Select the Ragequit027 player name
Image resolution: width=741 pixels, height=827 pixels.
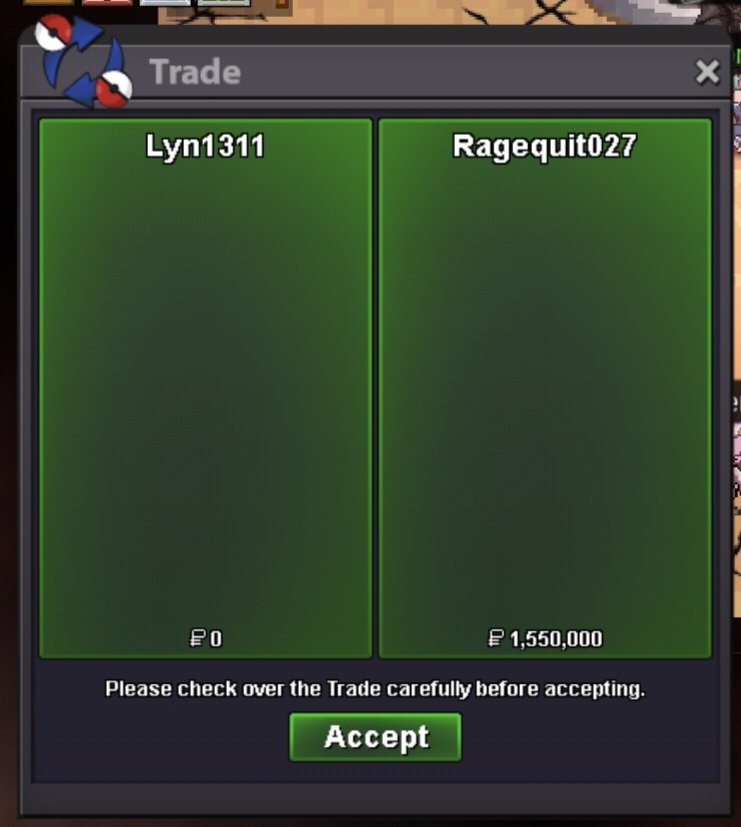click(x=545, y=147)
